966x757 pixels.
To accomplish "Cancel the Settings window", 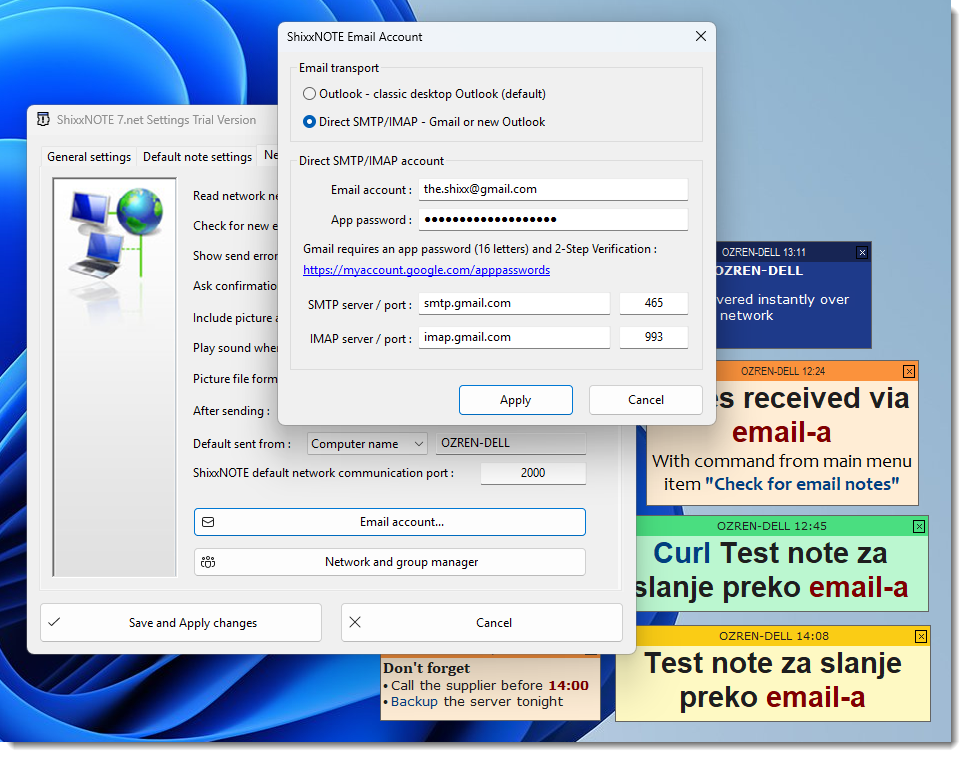I will (482, 623).
